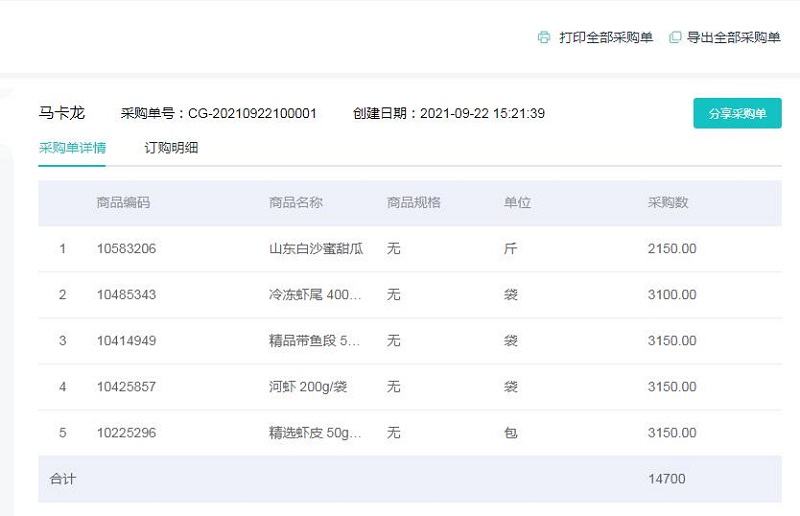Select product code 10414949

pyautogui.click(x=127, y=340)
